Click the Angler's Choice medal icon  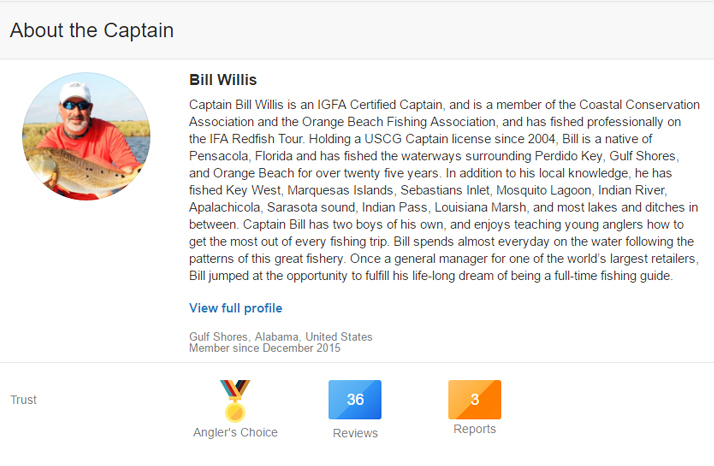coord(235,401)
